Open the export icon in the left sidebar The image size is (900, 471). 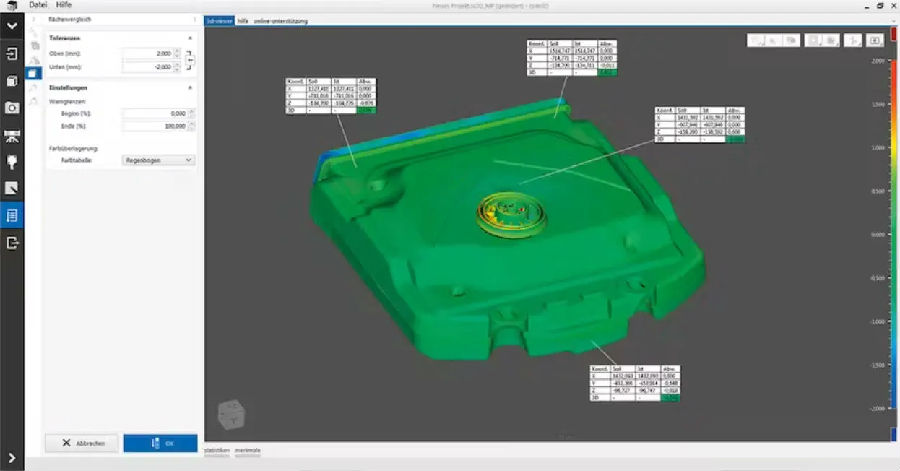11,243
